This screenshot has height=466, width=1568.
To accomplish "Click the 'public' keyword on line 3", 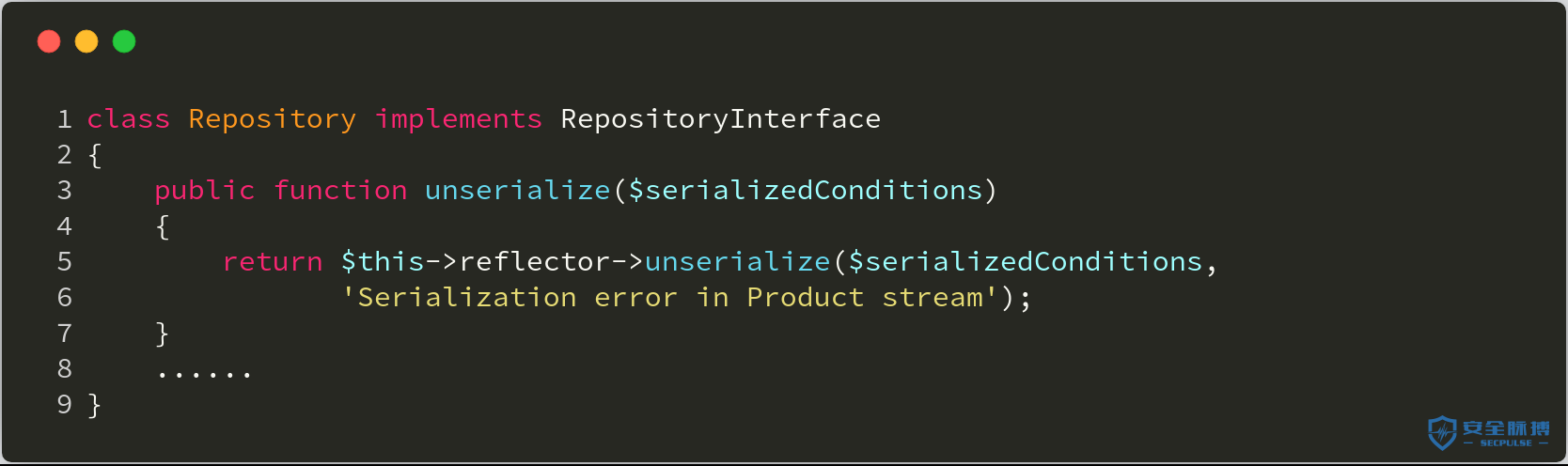I will [x=205, y=191].
